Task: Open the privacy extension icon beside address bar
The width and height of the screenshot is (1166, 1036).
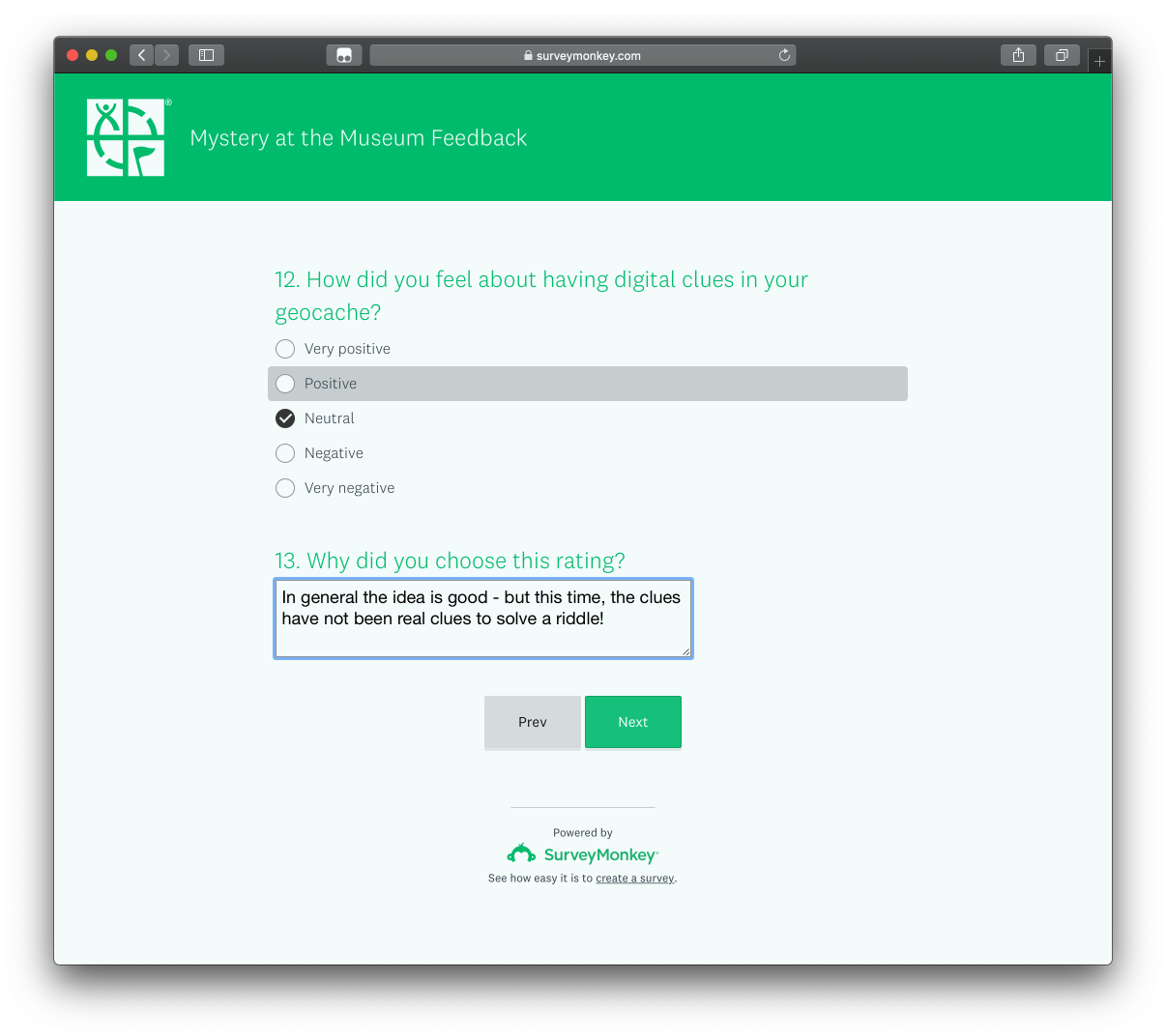Action: pos(344,55)
